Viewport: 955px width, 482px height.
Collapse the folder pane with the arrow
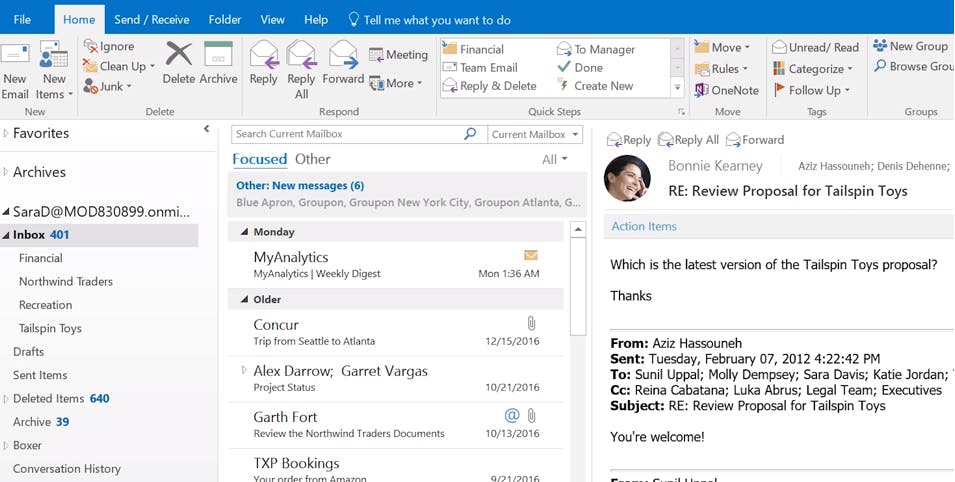coord(206,129)
